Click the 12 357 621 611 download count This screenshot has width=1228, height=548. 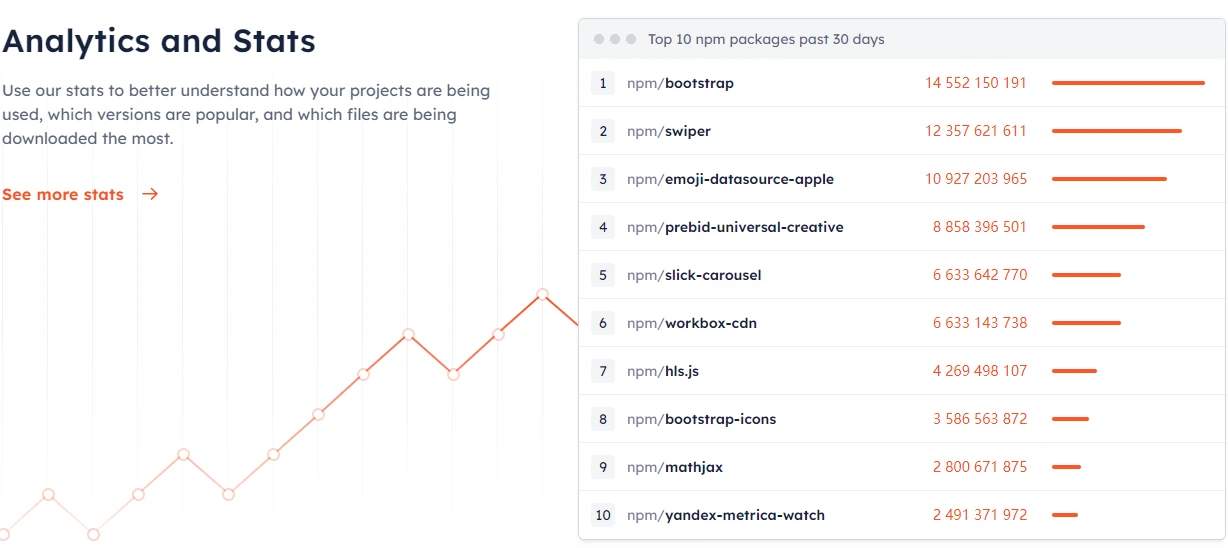click(x=976, y=131)
